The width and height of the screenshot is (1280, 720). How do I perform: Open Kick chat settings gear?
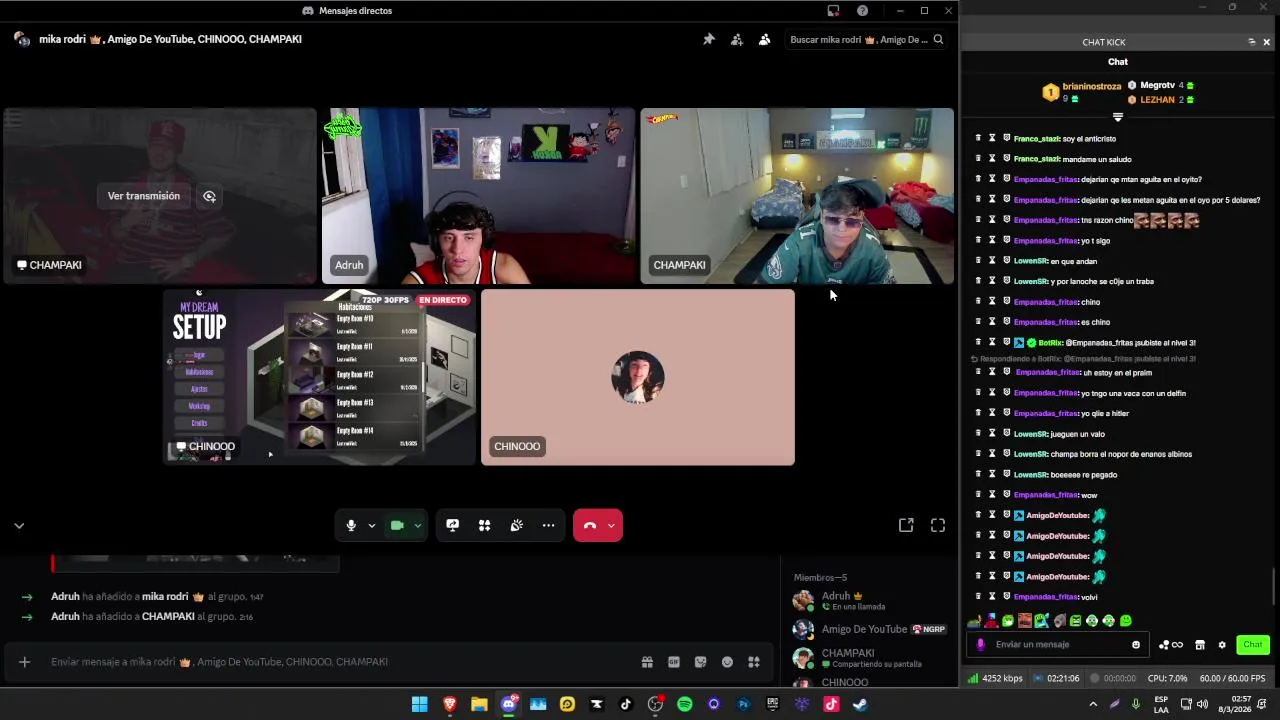coord(1222,645)
